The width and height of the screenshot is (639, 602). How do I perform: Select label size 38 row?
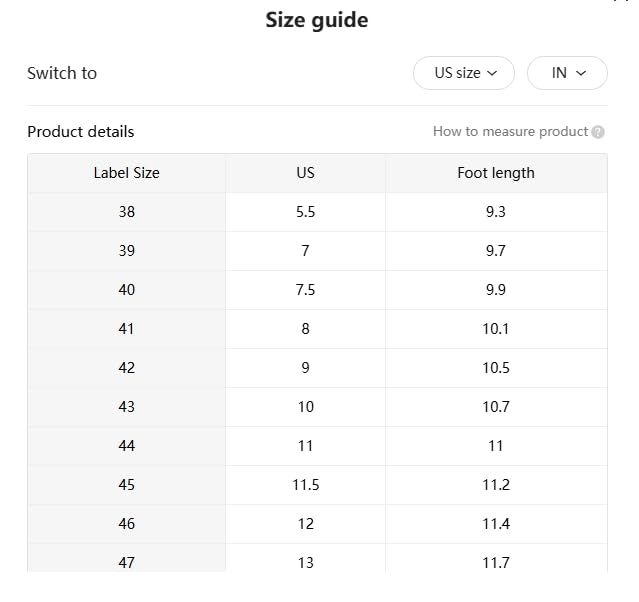pyautogui.click(x=126, y=212)
